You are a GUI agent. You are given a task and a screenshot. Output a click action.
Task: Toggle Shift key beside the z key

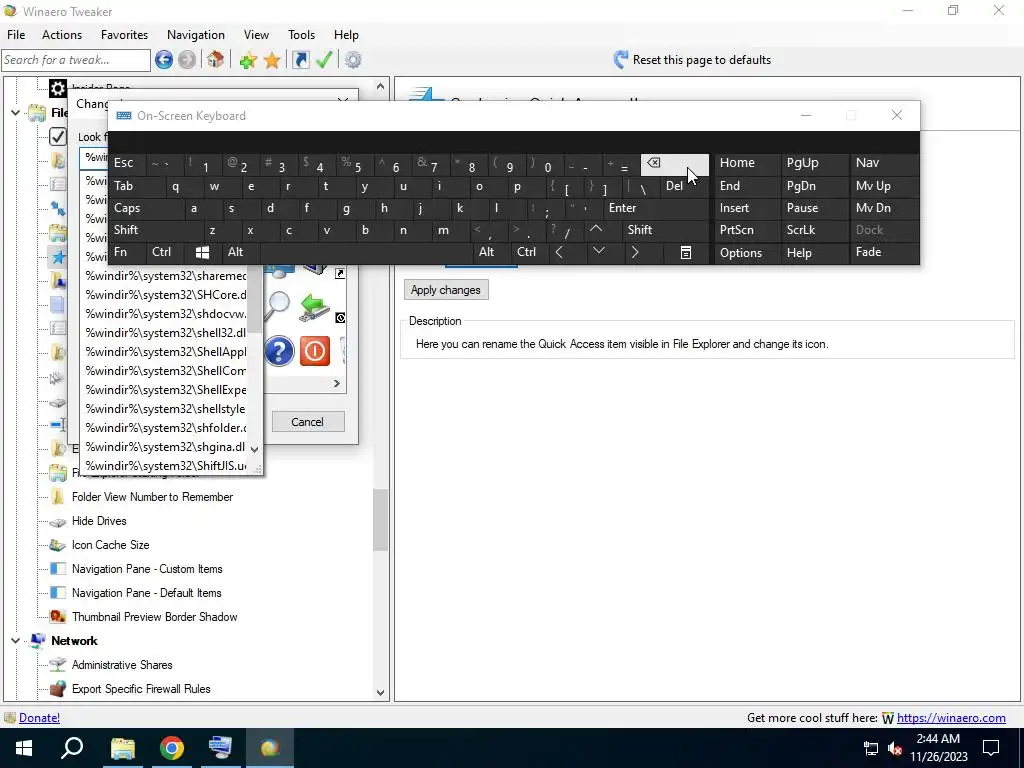point(155,230)
